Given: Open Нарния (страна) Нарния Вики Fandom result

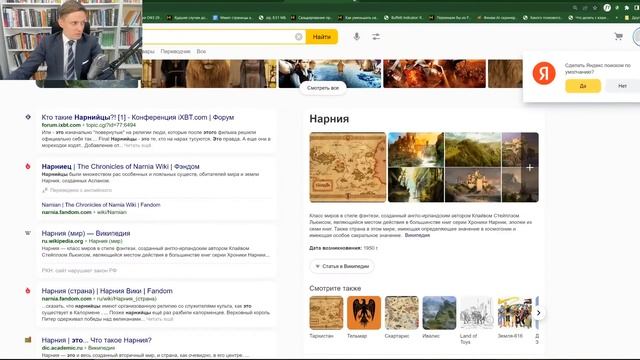Looking at the screenshot, I should point(107,291).
